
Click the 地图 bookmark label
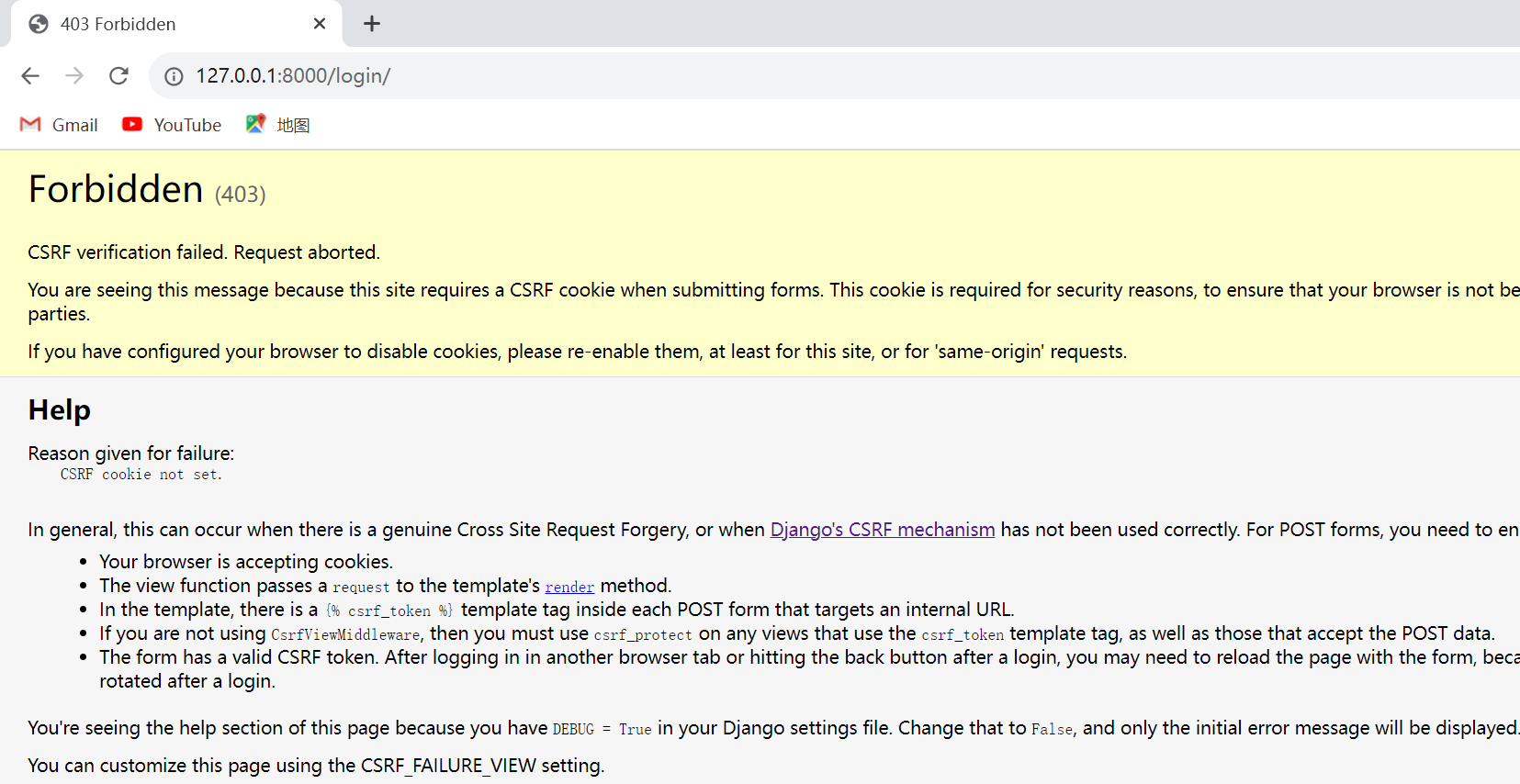[x=293, y=125]
